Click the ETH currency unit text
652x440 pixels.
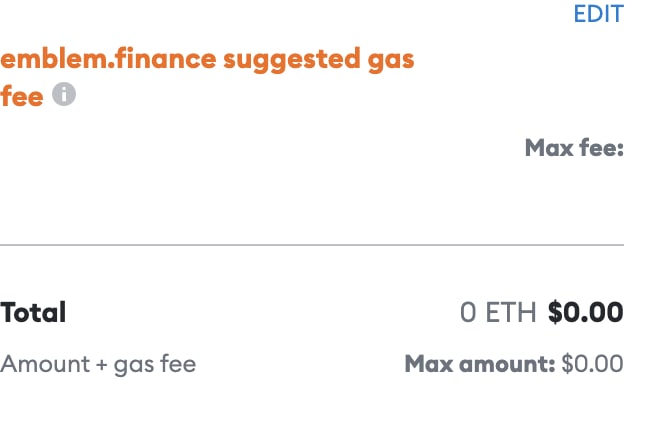pos(511,312)
